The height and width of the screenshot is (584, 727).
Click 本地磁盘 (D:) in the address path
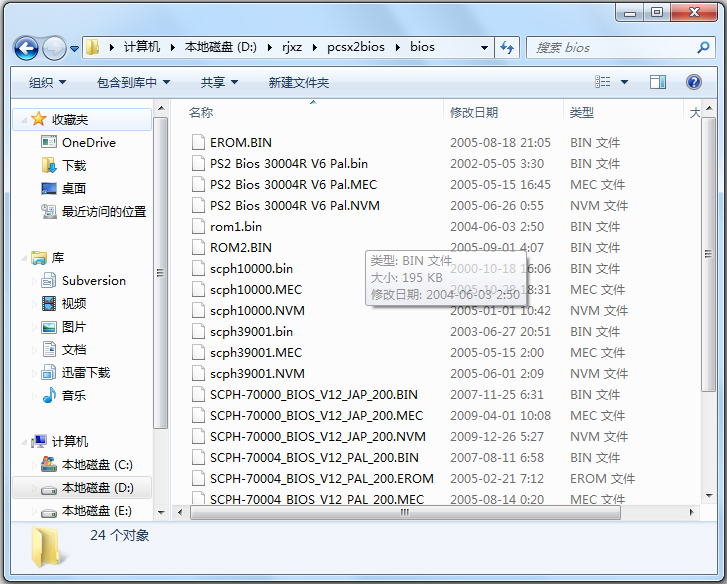point(221,47)
